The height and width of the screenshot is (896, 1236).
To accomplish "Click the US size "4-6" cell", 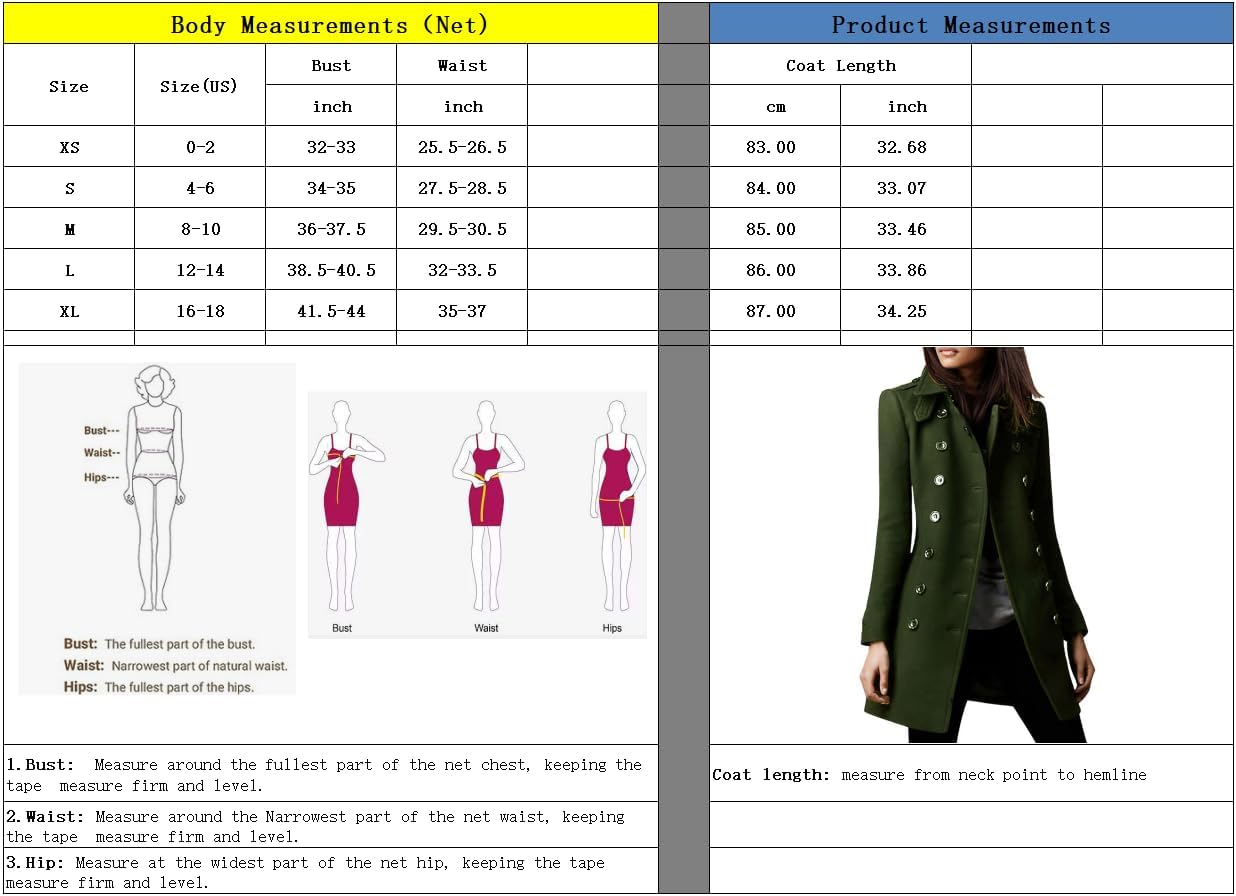I will [200, 188].
